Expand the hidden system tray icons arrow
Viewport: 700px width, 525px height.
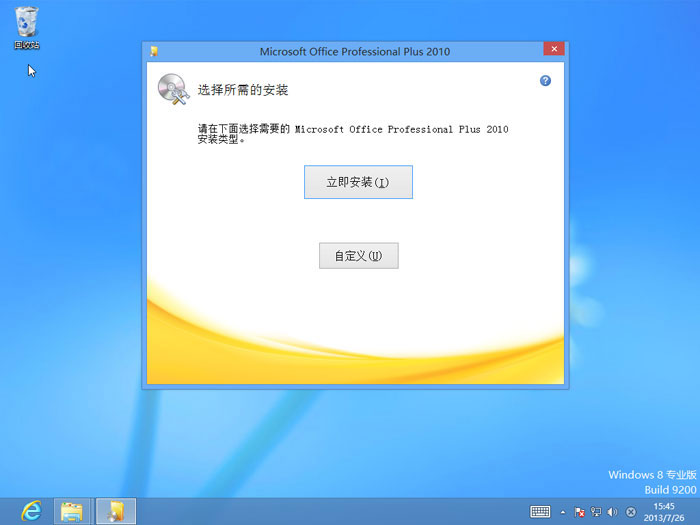point(562,512)
